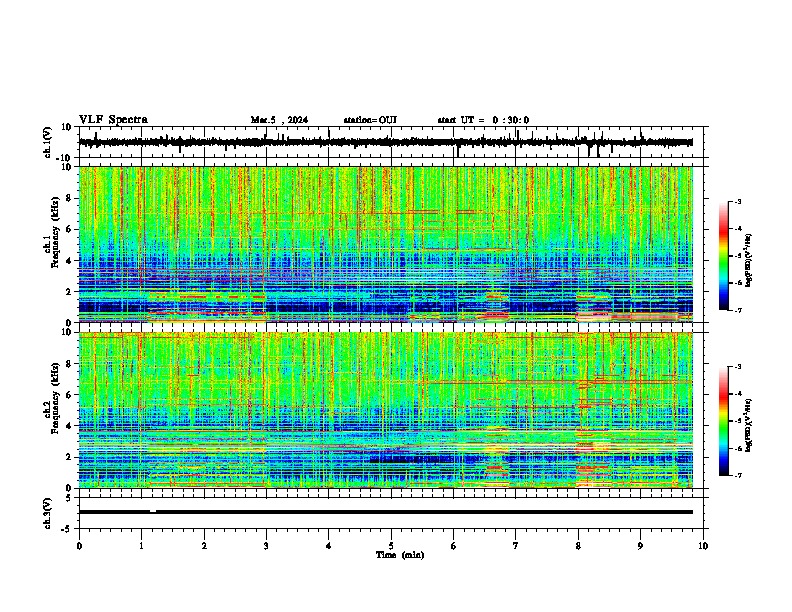The height and width of the screenshot is (612, 792).
Task: Click the '-10' tick on ch.1(V) axis
Action: [x=64, y=158]
